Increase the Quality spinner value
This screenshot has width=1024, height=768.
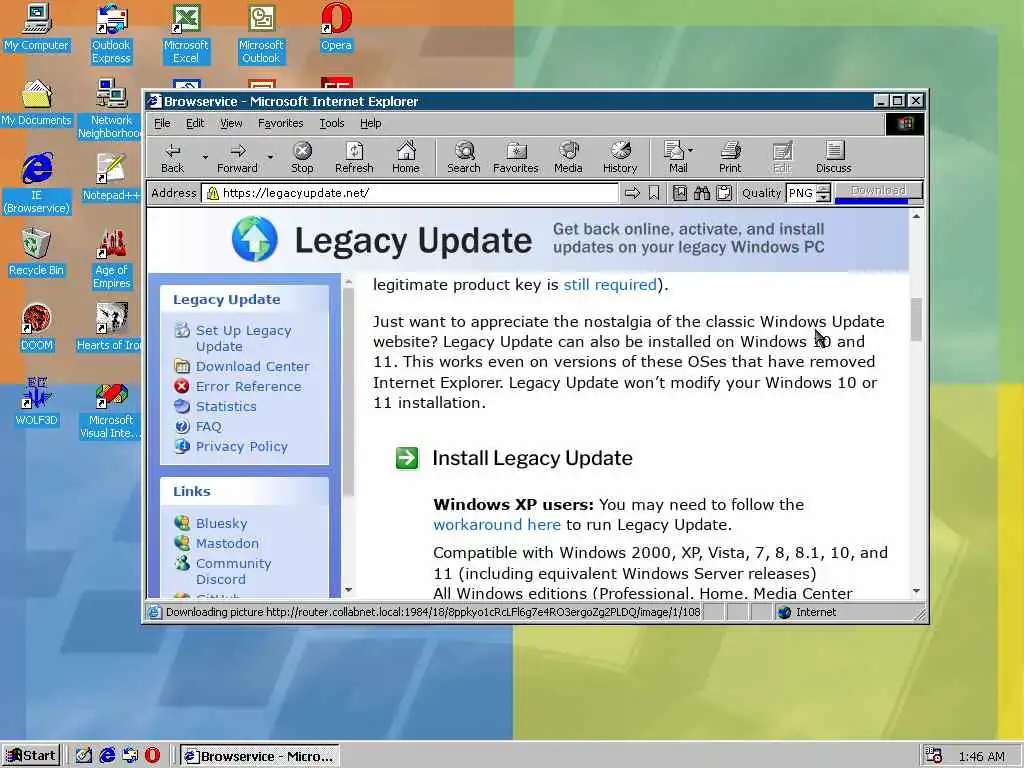coord(824,189)
